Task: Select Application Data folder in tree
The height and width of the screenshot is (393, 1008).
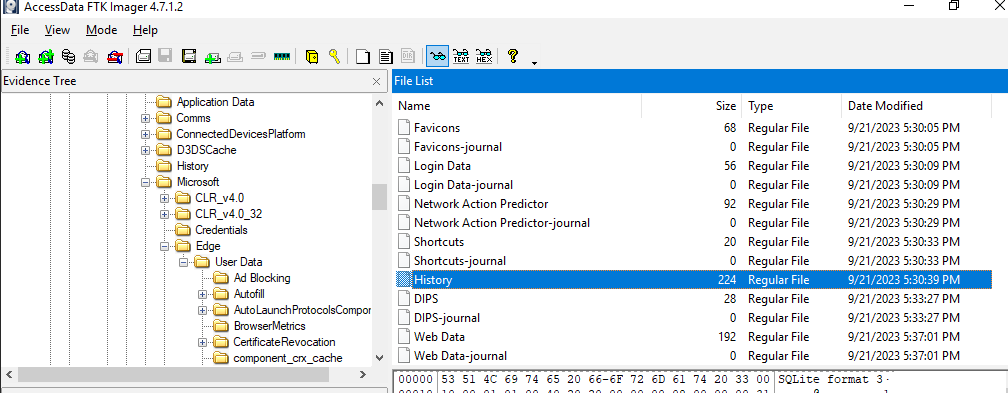Action: [x=215, y=102]
